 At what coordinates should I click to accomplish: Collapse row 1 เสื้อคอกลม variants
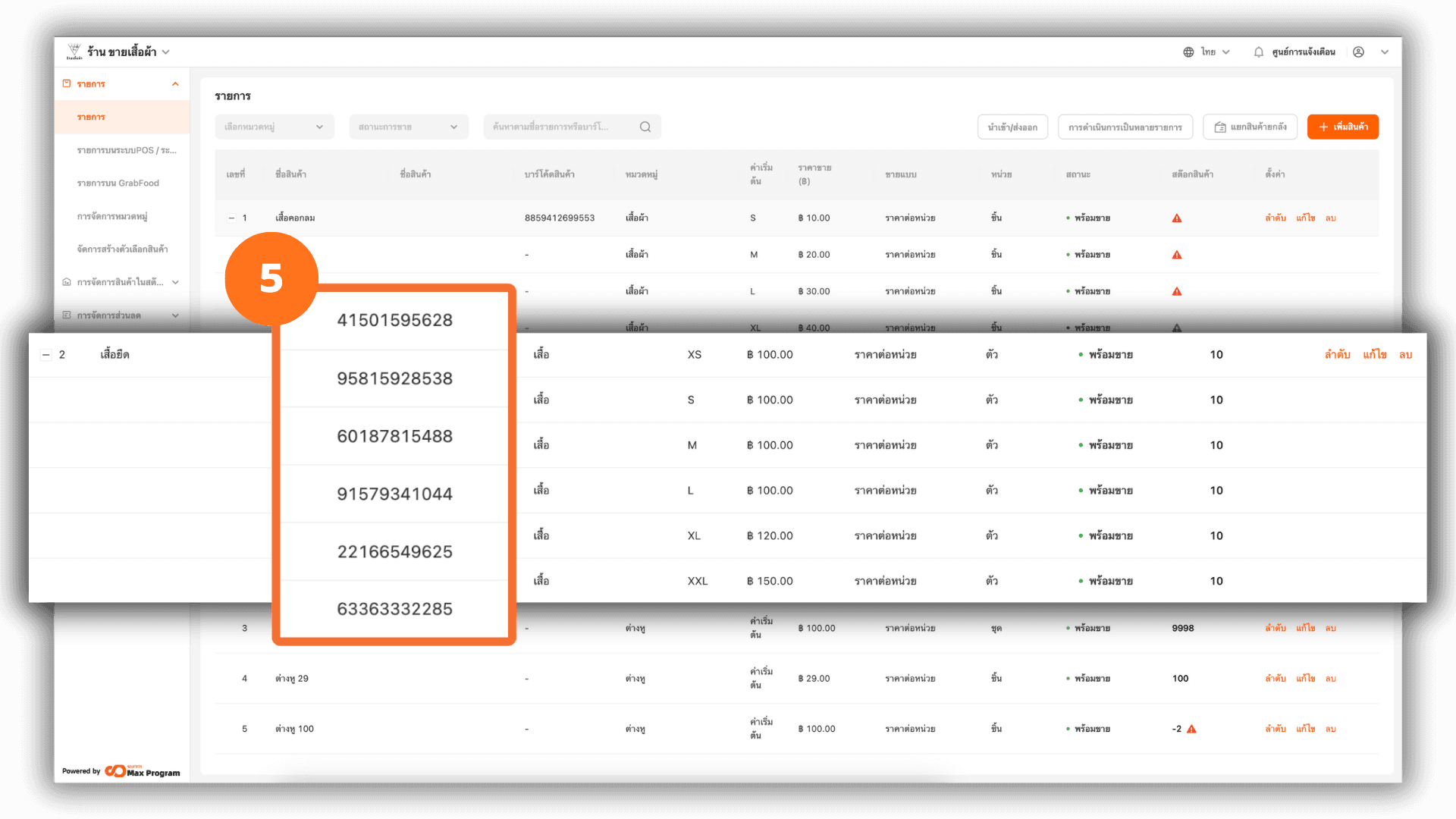tap(231, 218)
